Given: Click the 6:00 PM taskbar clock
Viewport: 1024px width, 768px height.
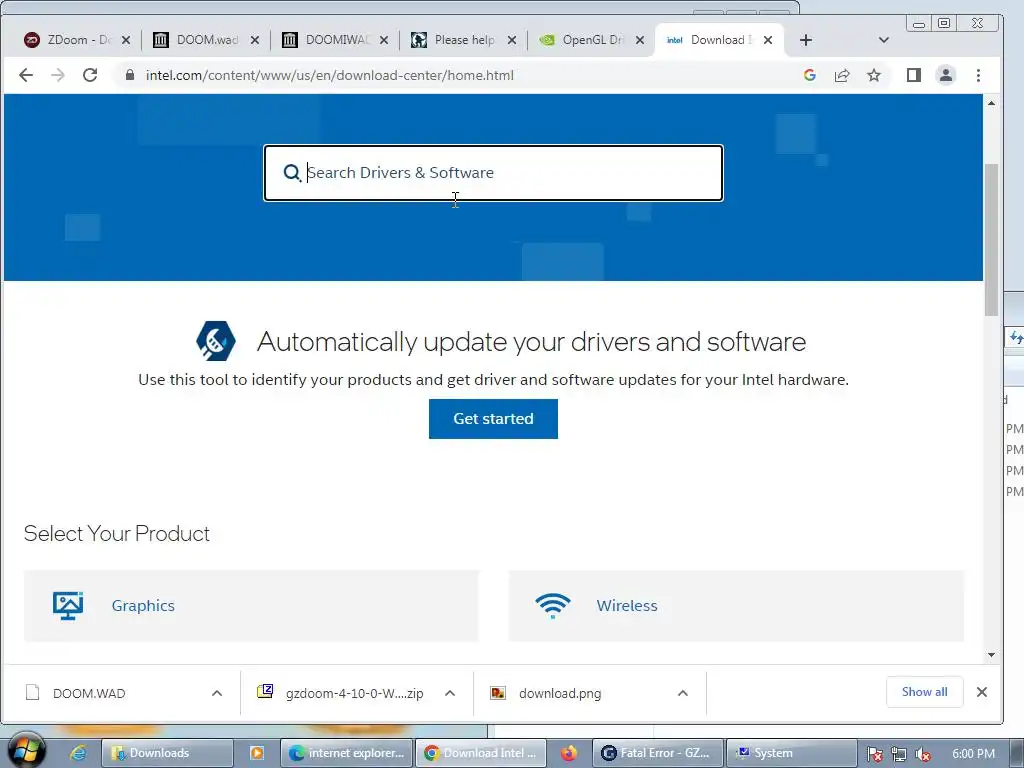Looking at the screenshot, I should tap(973, 754).
